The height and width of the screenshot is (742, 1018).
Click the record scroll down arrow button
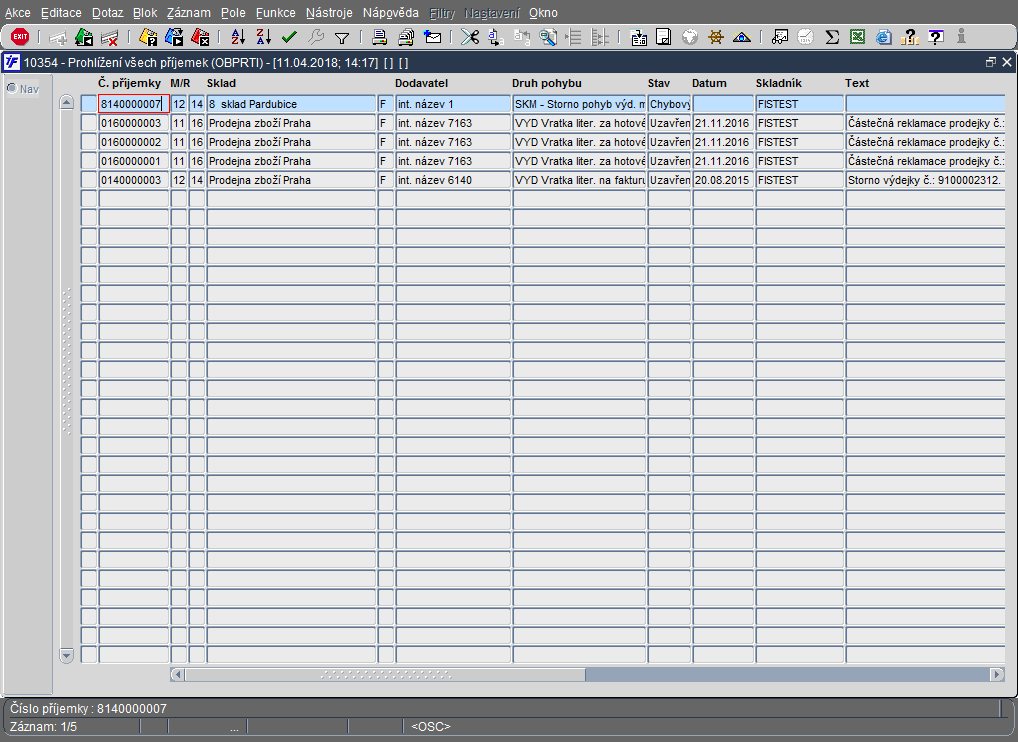pos(66,654)
